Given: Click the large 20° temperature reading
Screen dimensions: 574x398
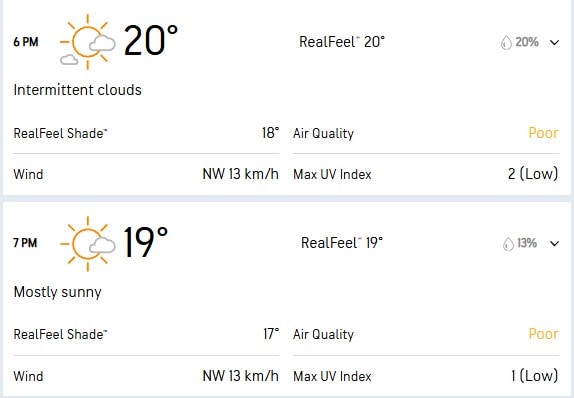Looking at the screenshot, I should coord(150,40).
